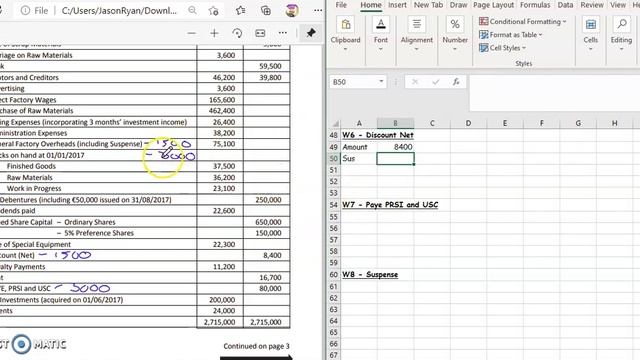Click the PDF zoom out minus icon
The image size is (640, 360).
click(191, 33)
